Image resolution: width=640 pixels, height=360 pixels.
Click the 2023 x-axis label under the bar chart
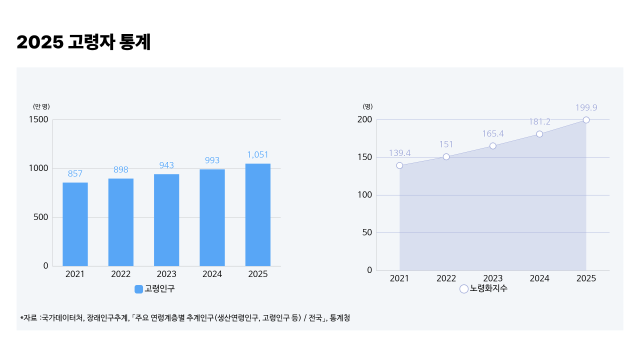(x=167, y=274)
